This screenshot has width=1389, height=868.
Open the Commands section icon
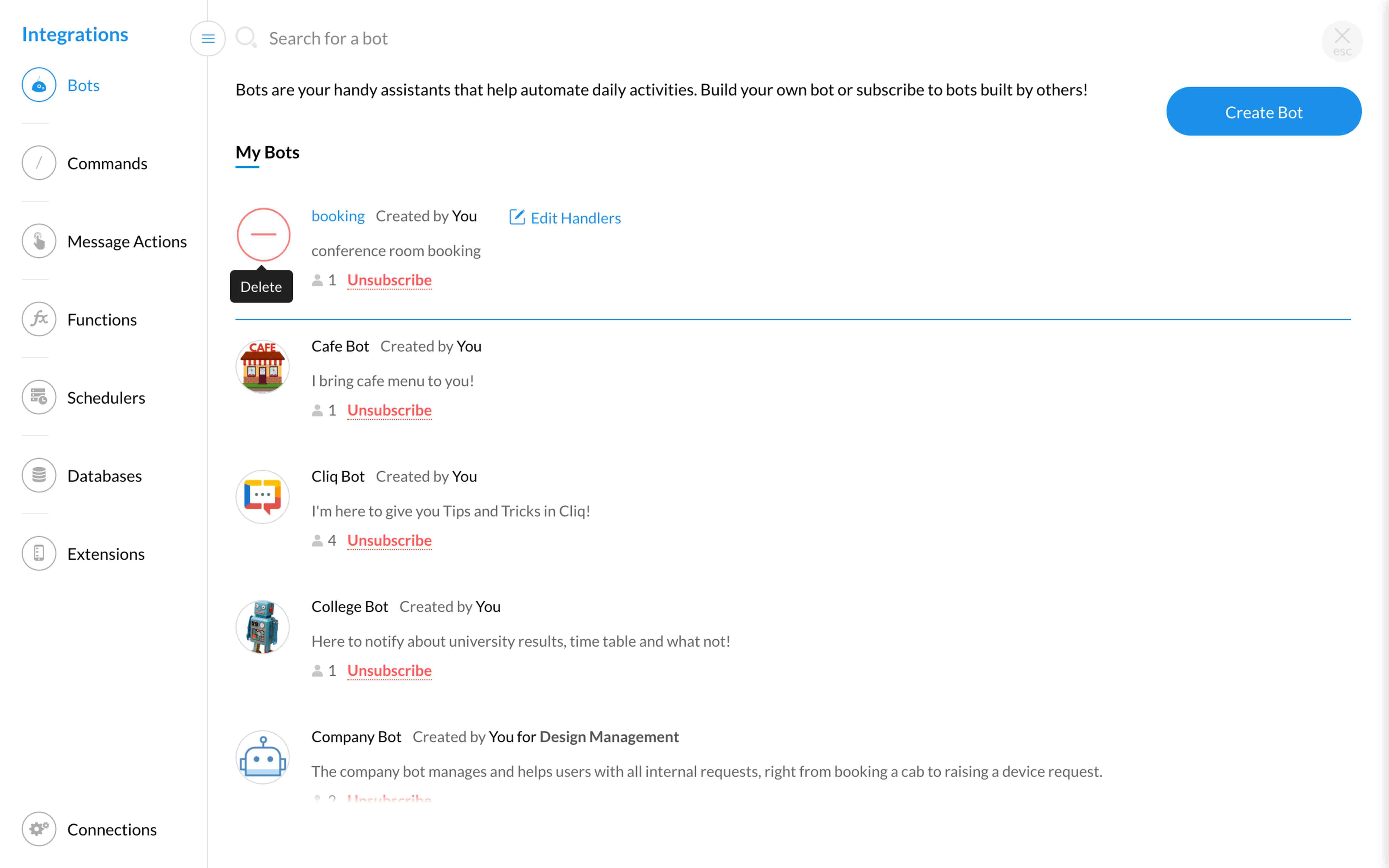pos(39,164)
